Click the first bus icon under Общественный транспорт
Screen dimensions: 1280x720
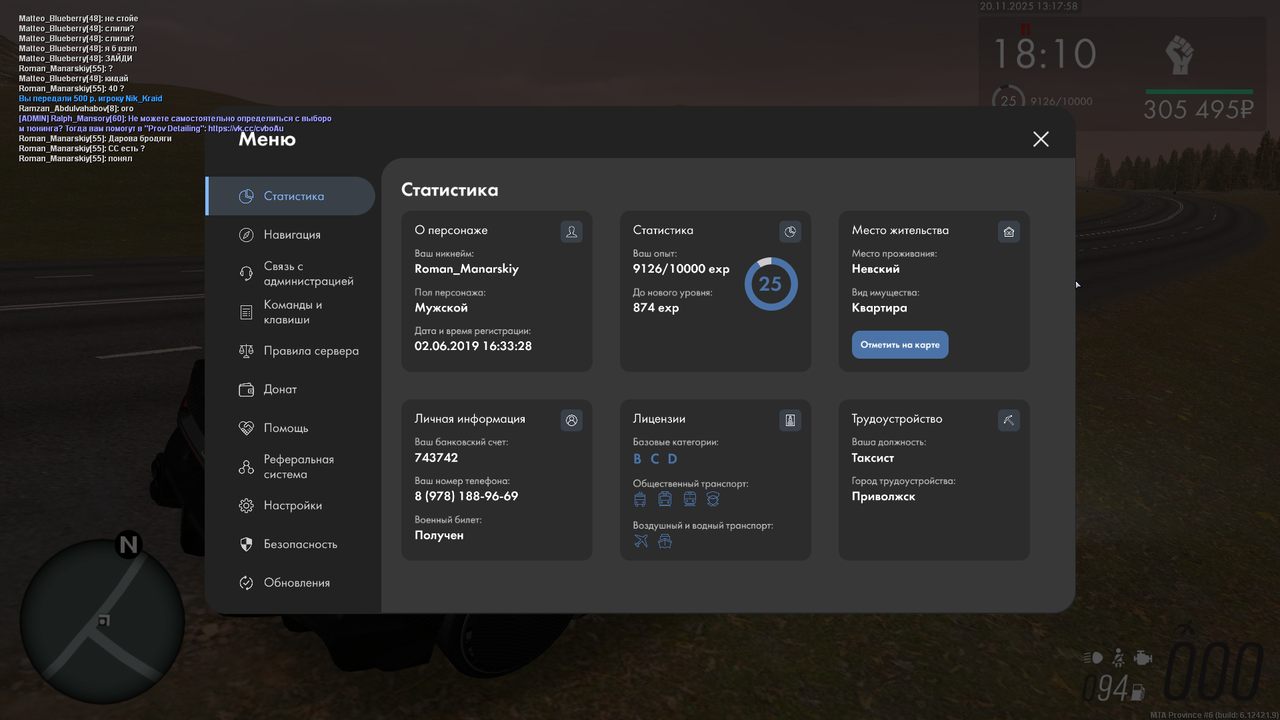(640, 500)
